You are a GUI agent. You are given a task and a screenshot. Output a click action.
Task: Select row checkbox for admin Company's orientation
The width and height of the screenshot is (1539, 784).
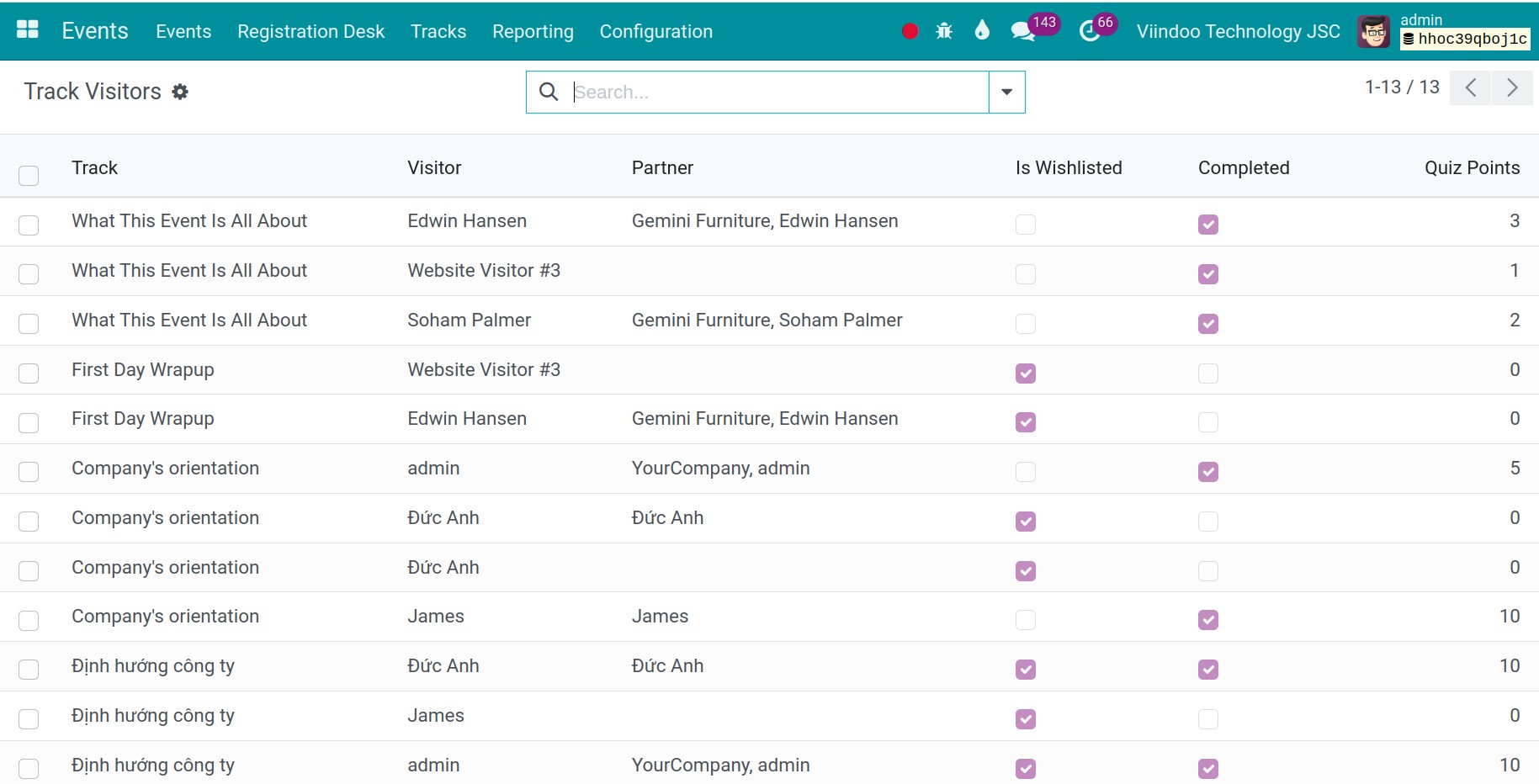(29, 472)
